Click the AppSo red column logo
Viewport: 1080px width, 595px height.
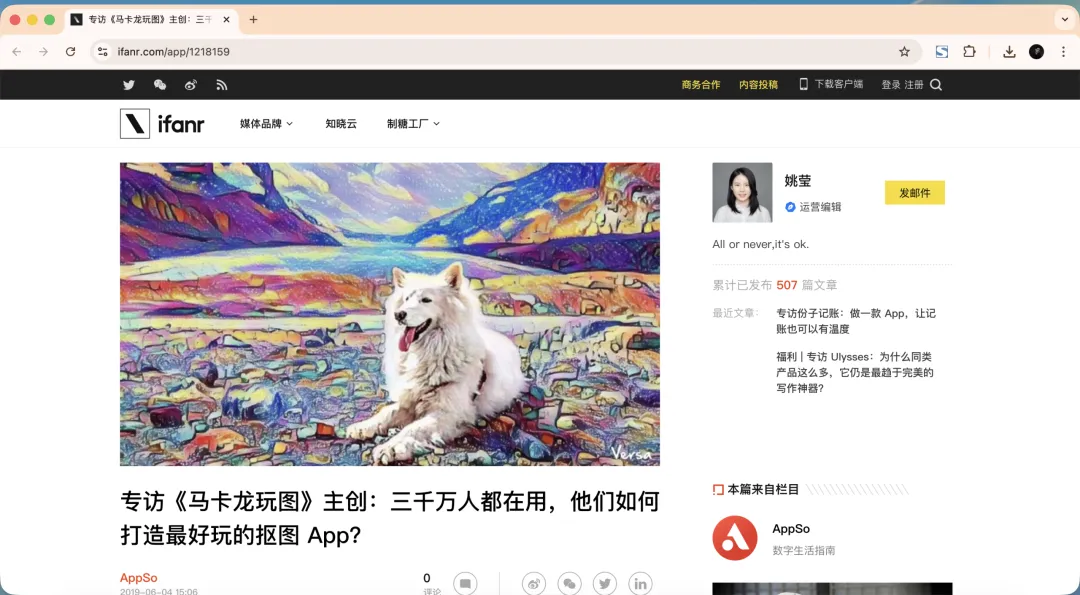tap(735, 538)
